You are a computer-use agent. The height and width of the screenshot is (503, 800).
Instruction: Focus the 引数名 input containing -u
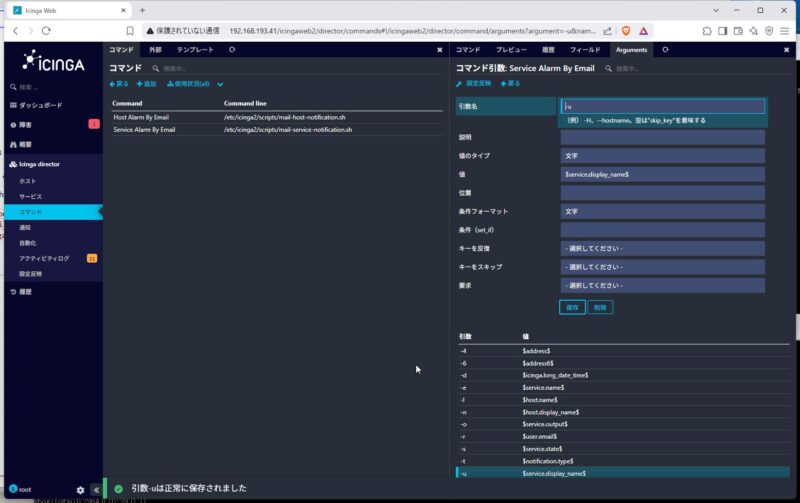tap(663, 106)
